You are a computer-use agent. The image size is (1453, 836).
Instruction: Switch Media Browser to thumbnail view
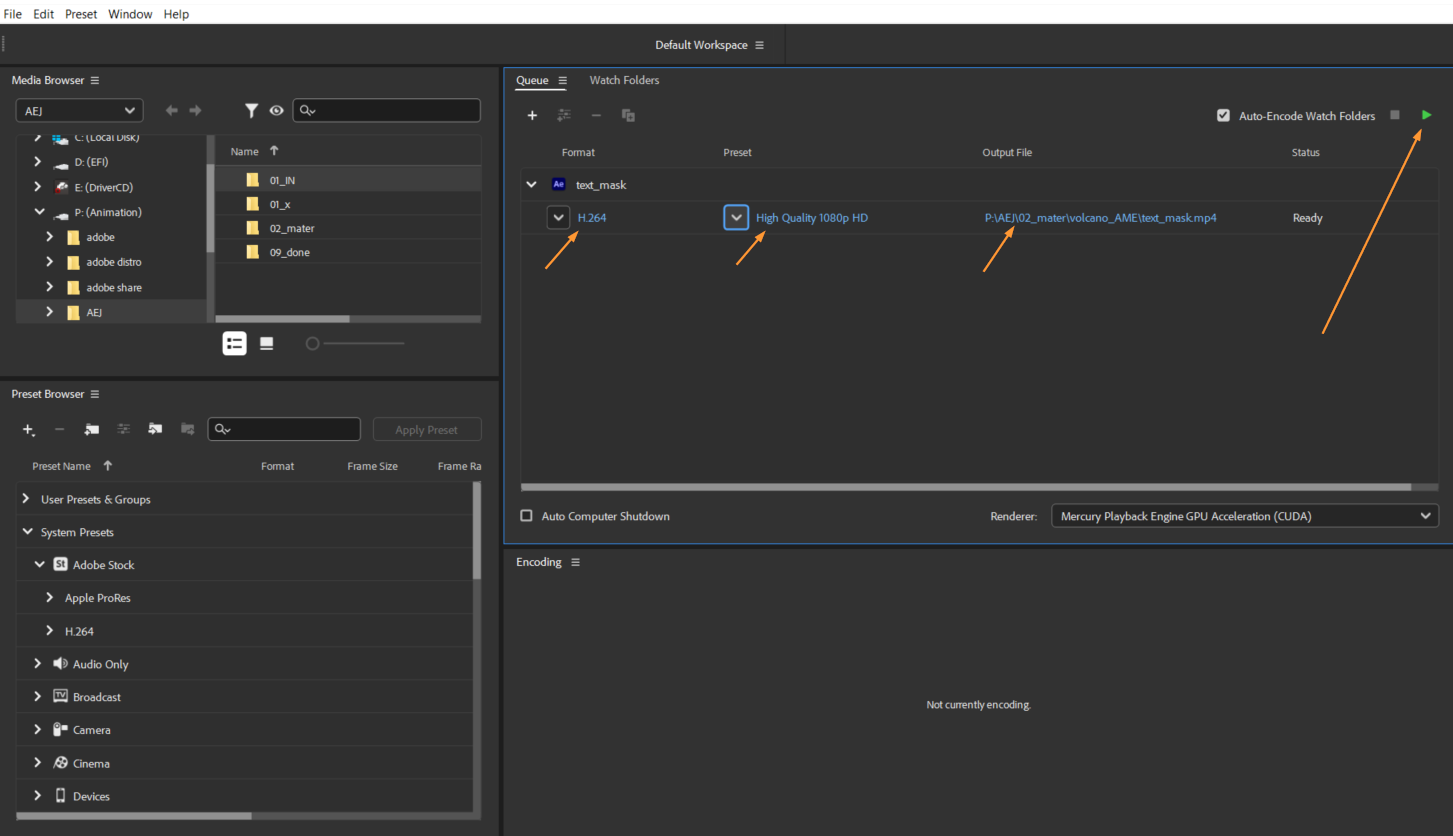(x=267, y=343)
